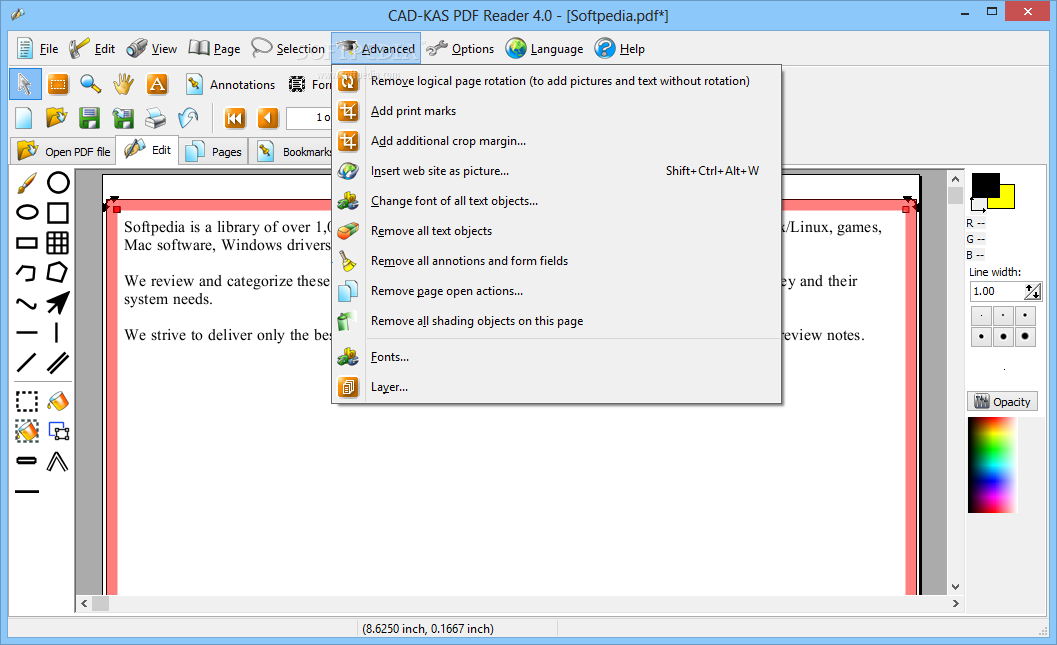The height and width of the screenshot is (645, 1057).
Task: Open the Selection menu
Action: click(289, 49)
